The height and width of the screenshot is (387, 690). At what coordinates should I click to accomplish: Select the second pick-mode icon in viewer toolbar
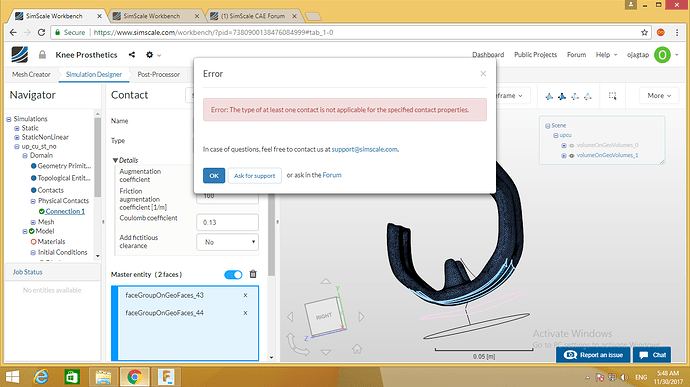pyautogui.click(x=562, y=96)
